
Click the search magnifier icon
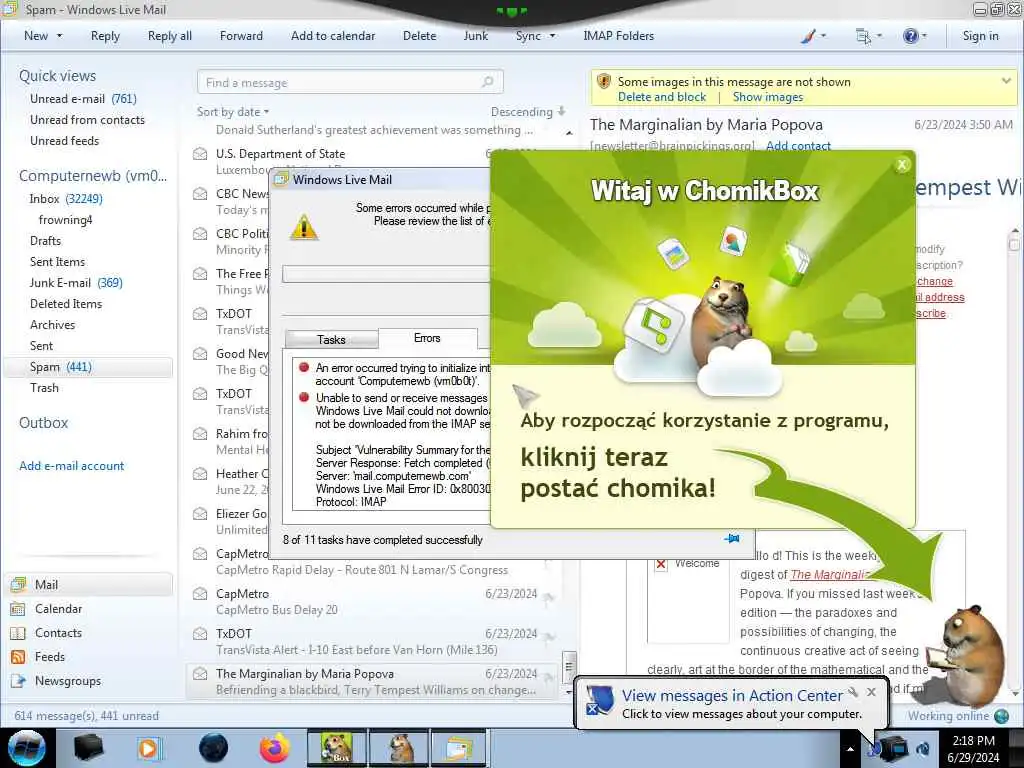tap(487, 82)
